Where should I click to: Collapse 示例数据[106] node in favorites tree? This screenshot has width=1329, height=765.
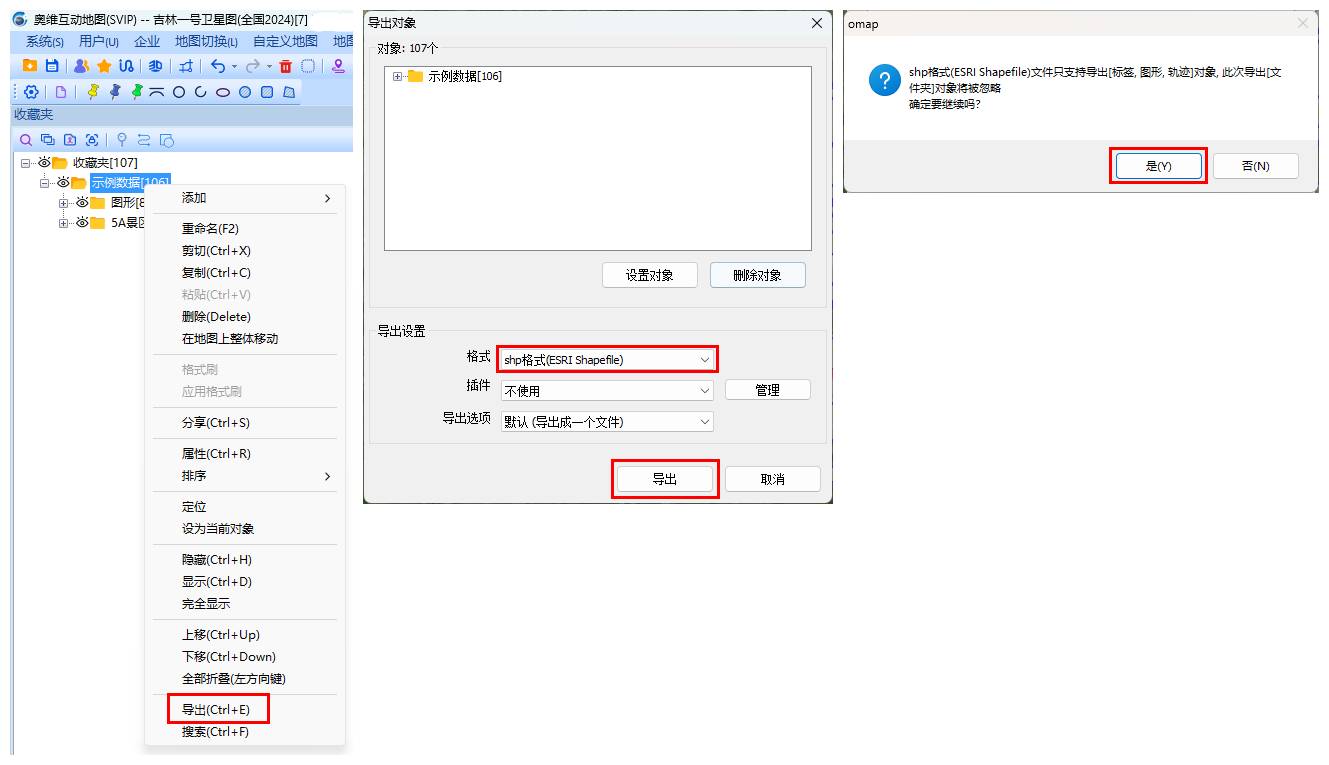(x=45, y=182)
